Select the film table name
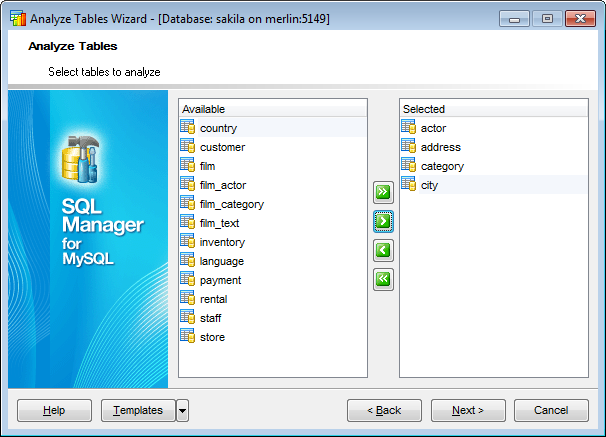This screenshot has width=606, height=437. tap(208, 166)
